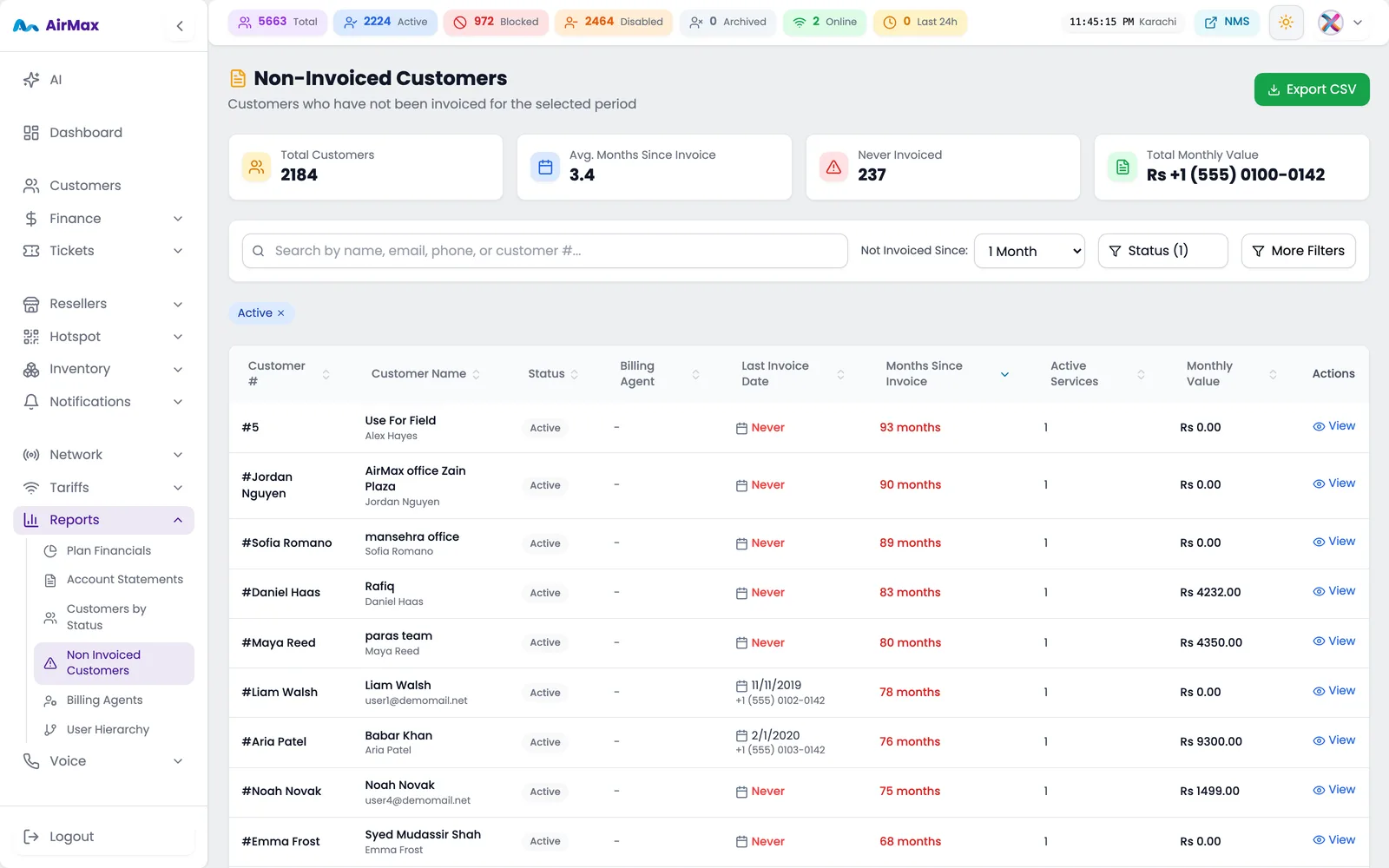1389x868 pixels.
Task: Click the 0 Archived badge
Action: pyautogui.click(x=727, y=22)
